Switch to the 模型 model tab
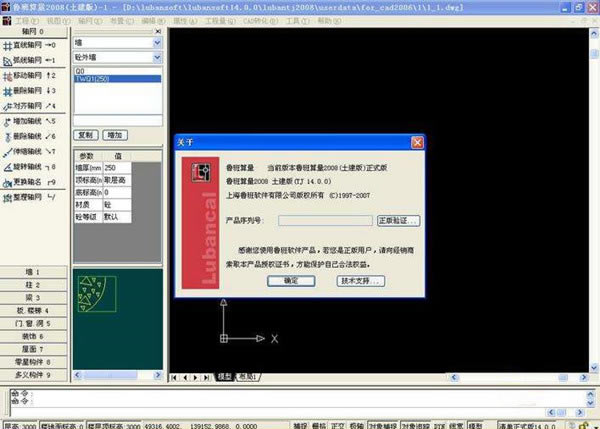The image size is (600, 429). tap(224, 376)
